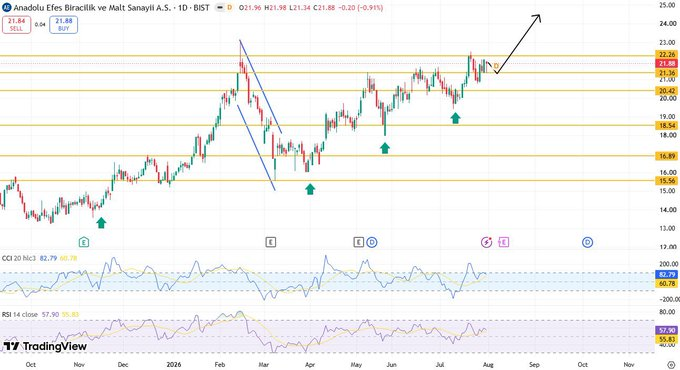Screen dimensions: 680x370
Task: Click the SELL 21.84 button
Action: coord(16,25)
